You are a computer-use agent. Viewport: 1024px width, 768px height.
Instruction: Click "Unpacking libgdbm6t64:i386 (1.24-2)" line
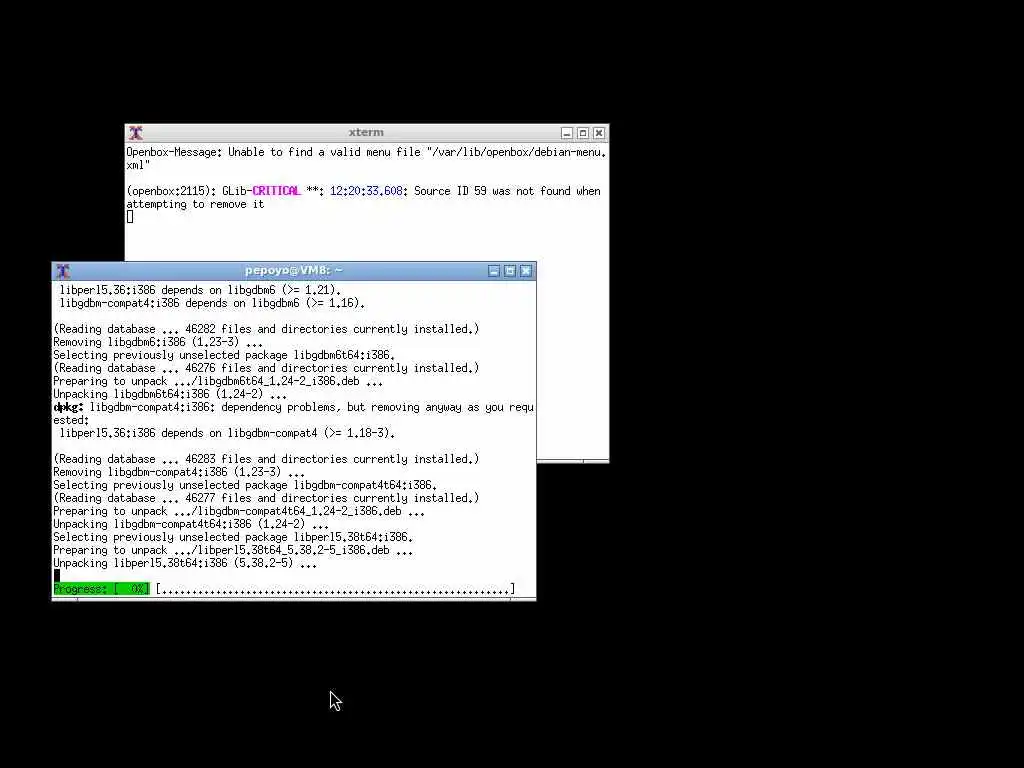170,394
